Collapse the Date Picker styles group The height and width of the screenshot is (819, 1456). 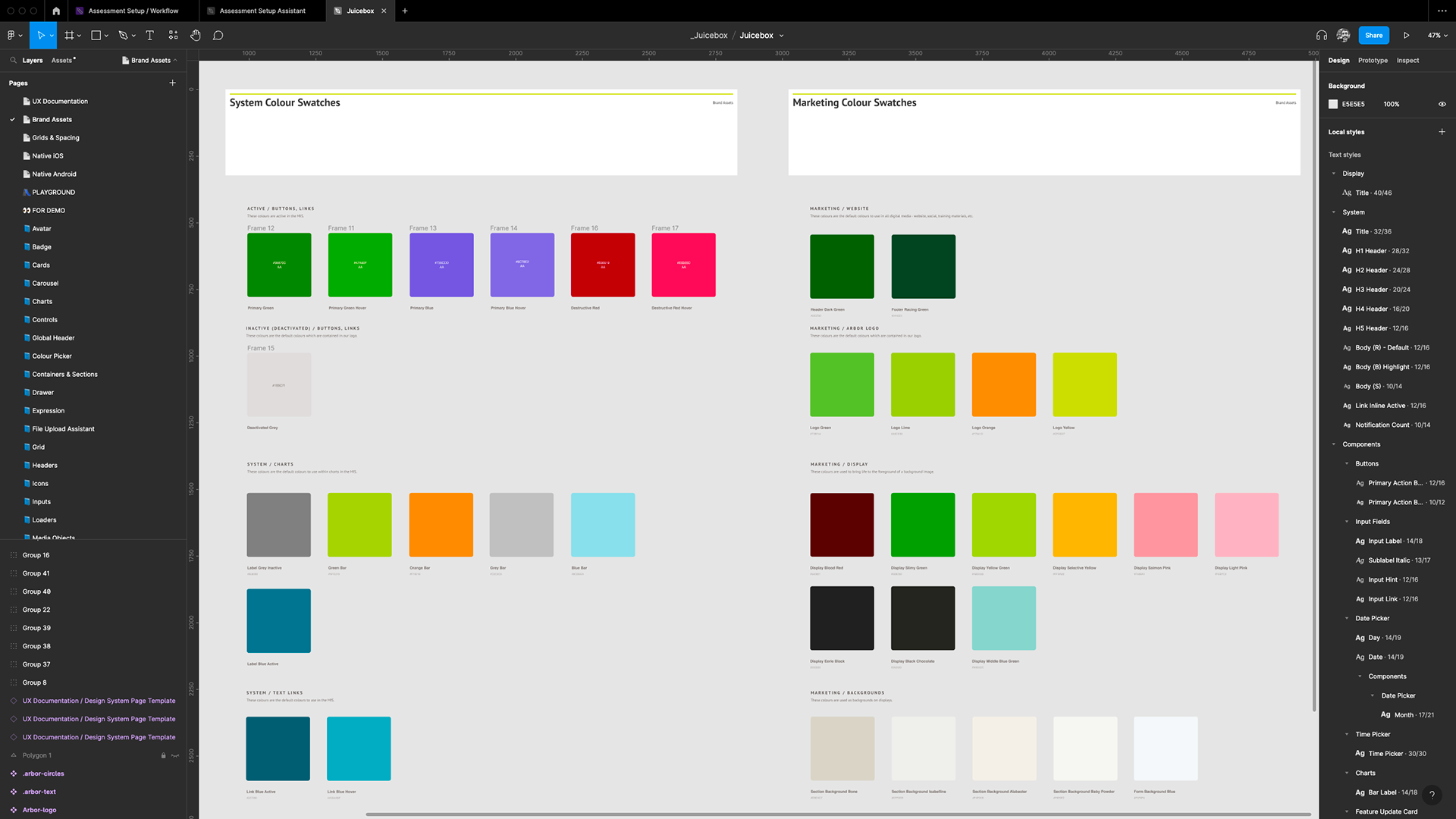point(1347,618)
